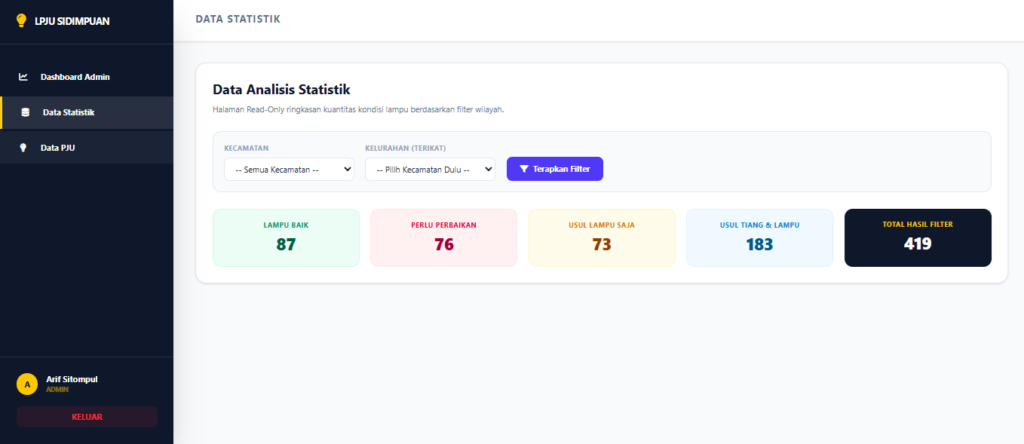Screen dimensions: 1024x444
Task: Click the Usul Lampu Saja card showing 73
Action: coord(601,238)
